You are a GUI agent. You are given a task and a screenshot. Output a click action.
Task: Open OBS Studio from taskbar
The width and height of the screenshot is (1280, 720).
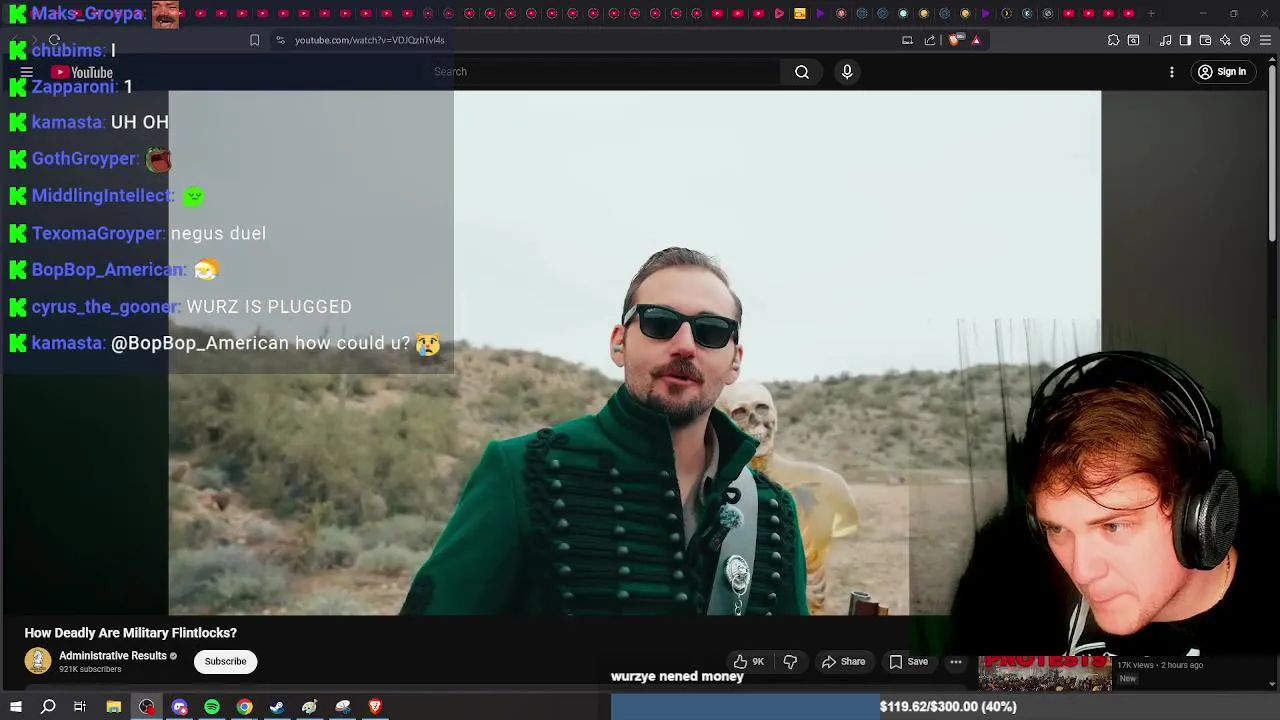tap(147, 707)
